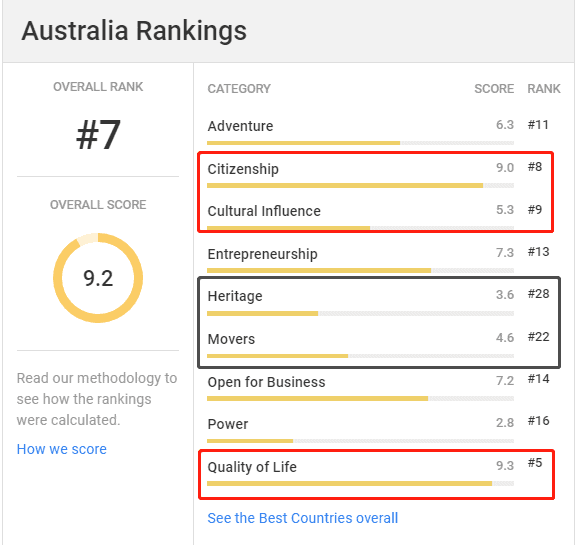Image resolution: width=575 pixels, height=545 pixels.
Task: Click the CATEGORY column header
Action: (x=239, y=89)
